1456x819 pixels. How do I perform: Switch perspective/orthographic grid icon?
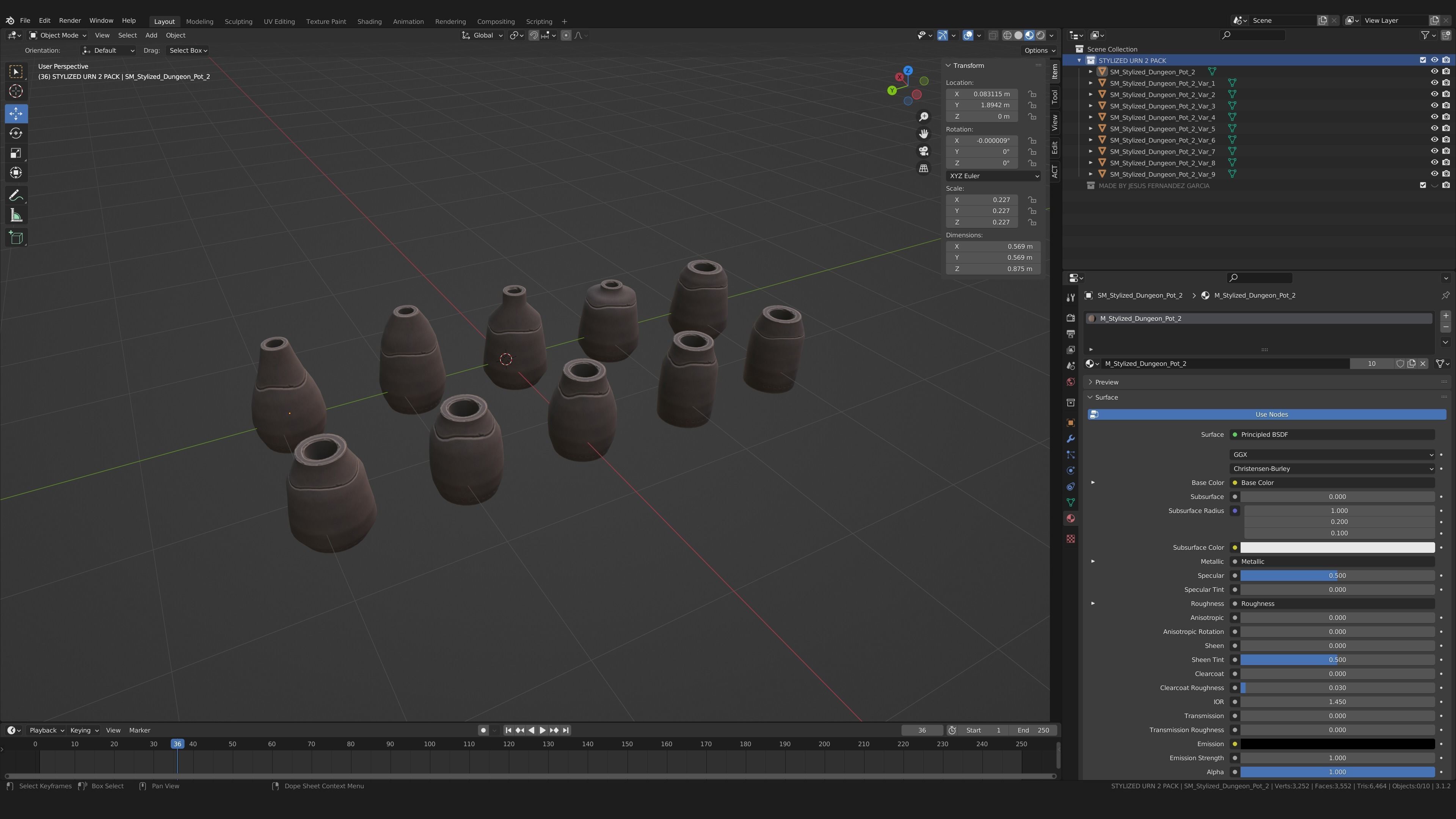coord(924,168)
